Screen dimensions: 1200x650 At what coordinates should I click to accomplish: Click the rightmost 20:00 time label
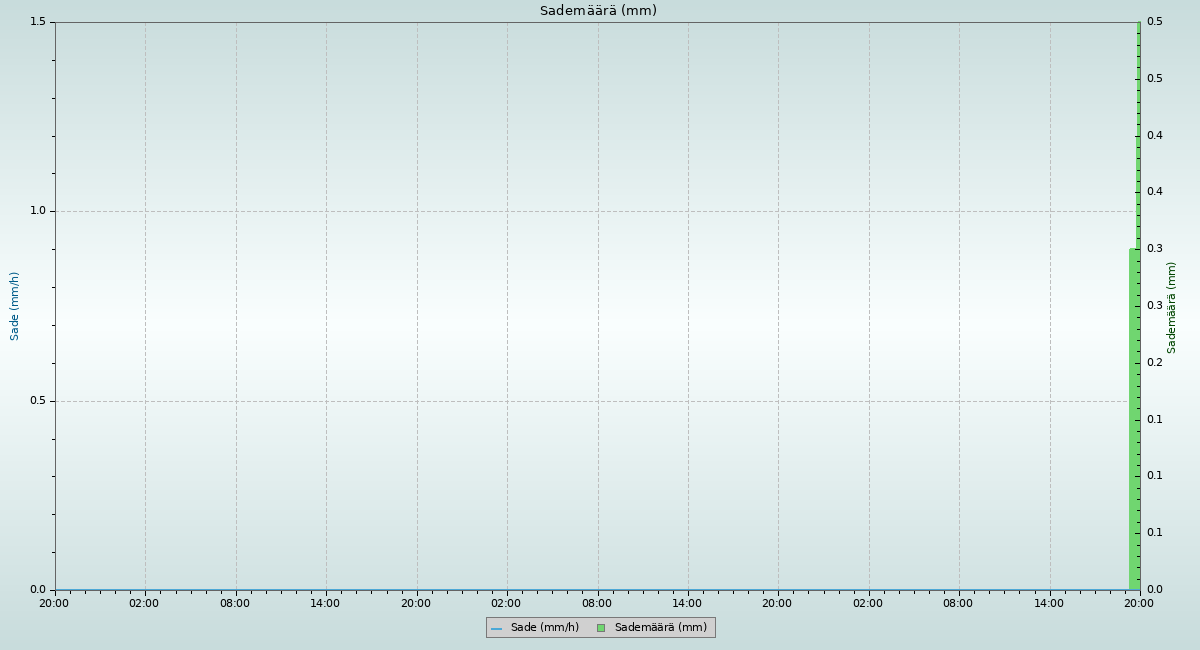pyautogui.click(x=1139, y=603)
